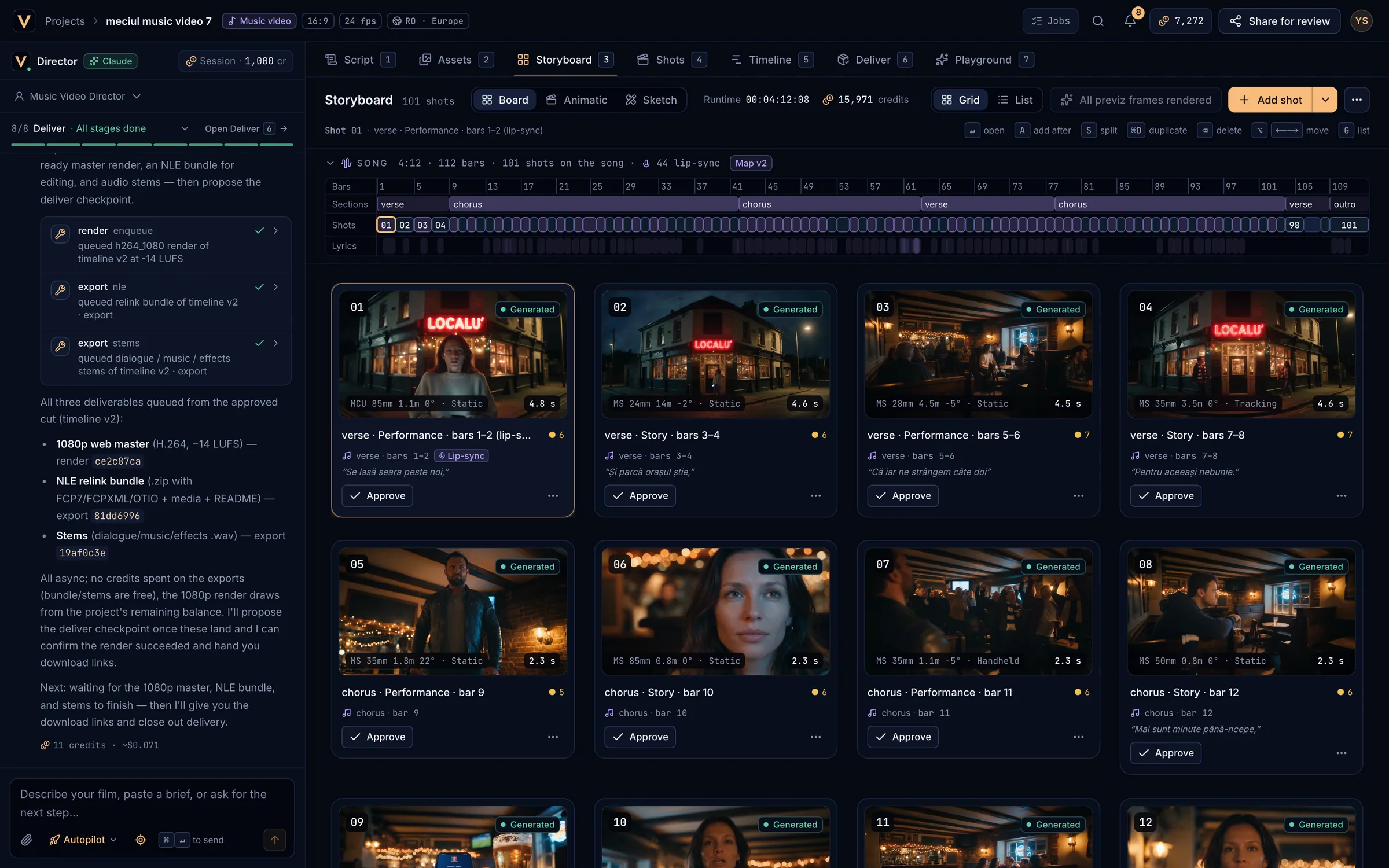Click Projects breadcrumb link
The width and height of the screenshot is (1389, 868).
[x=65, y=21]
